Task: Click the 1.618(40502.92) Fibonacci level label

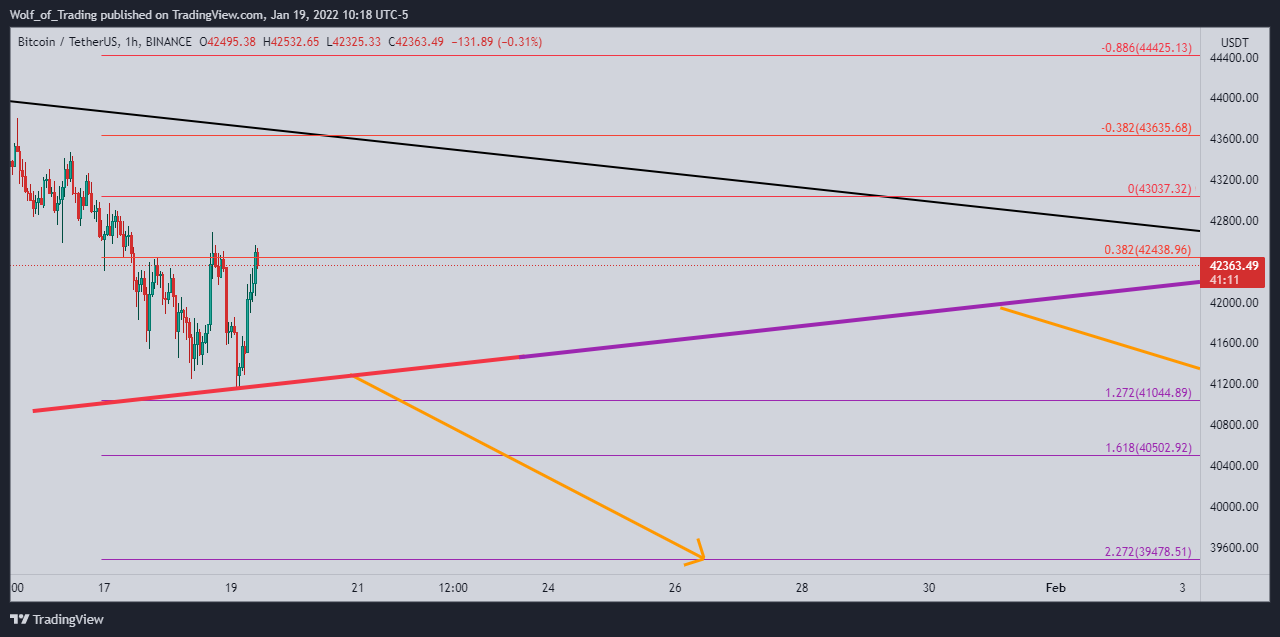Action: (x=1149, y=448)
